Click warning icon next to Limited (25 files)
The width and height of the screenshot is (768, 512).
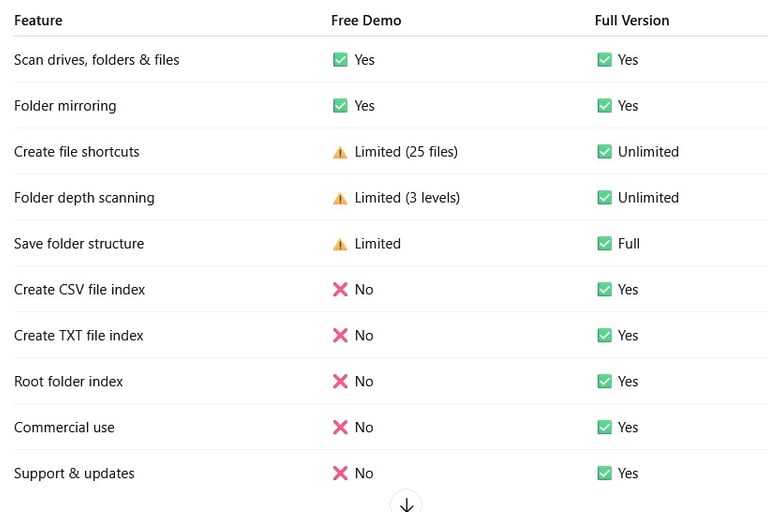coord(340,152)
